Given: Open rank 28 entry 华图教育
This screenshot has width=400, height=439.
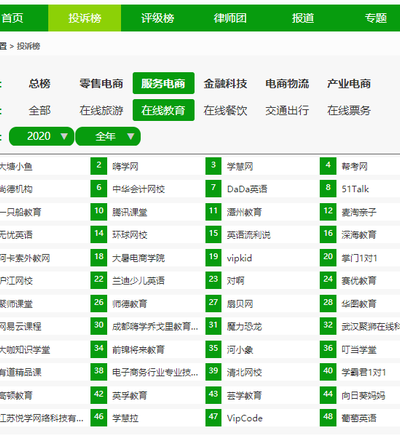Looking at the screenshot, I should coord(359,304).
